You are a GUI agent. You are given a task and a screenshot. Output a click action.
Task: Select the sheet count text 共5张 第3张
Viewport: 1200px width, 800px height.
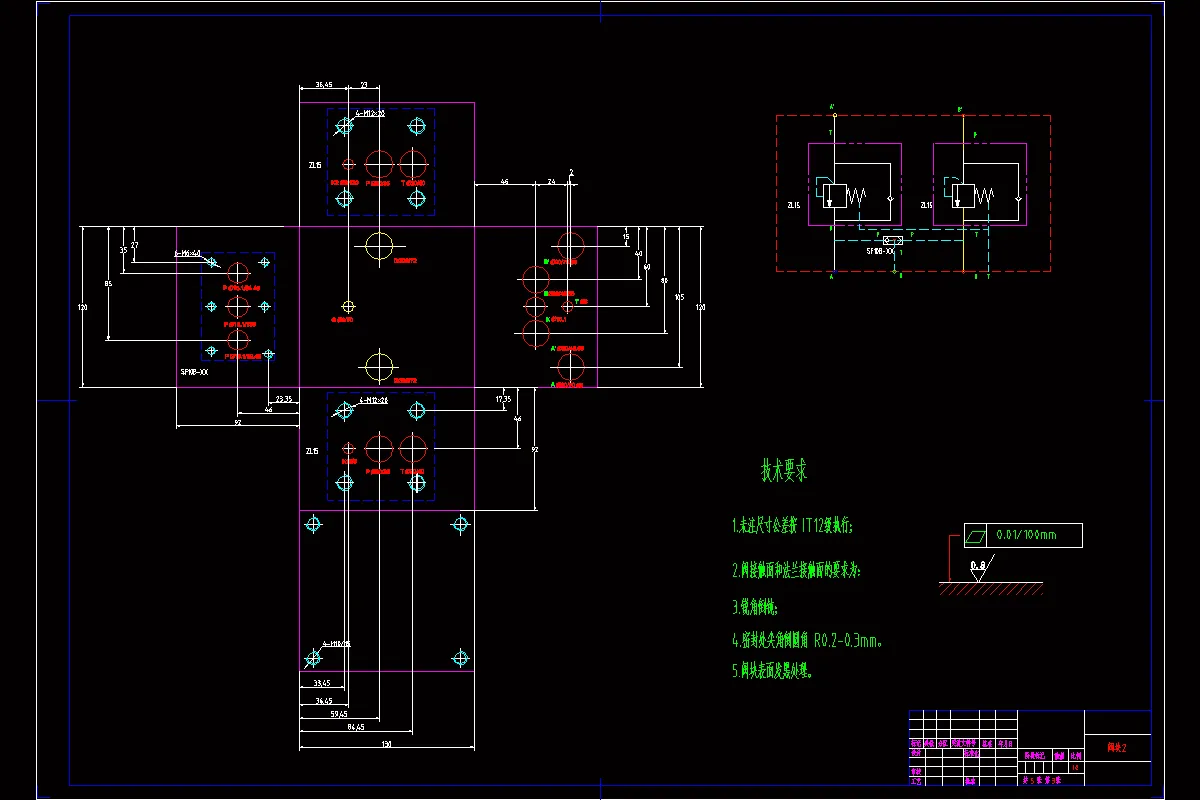[1040, 779]
